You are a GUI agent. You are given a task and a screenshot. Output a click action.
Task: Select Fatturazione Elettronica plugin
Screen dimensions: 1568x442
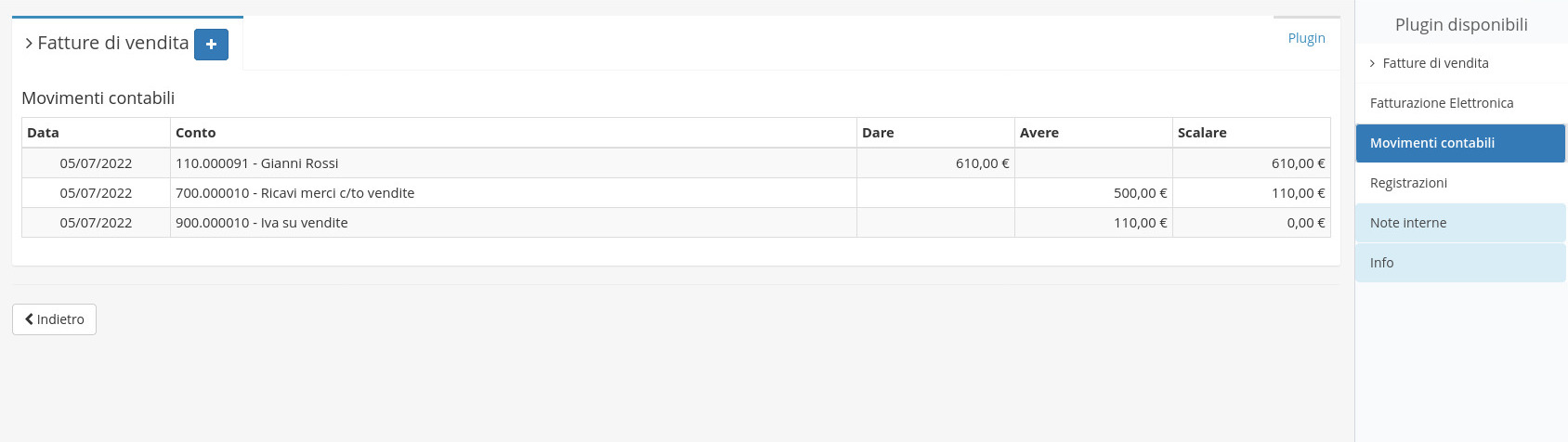point(1460,103)
